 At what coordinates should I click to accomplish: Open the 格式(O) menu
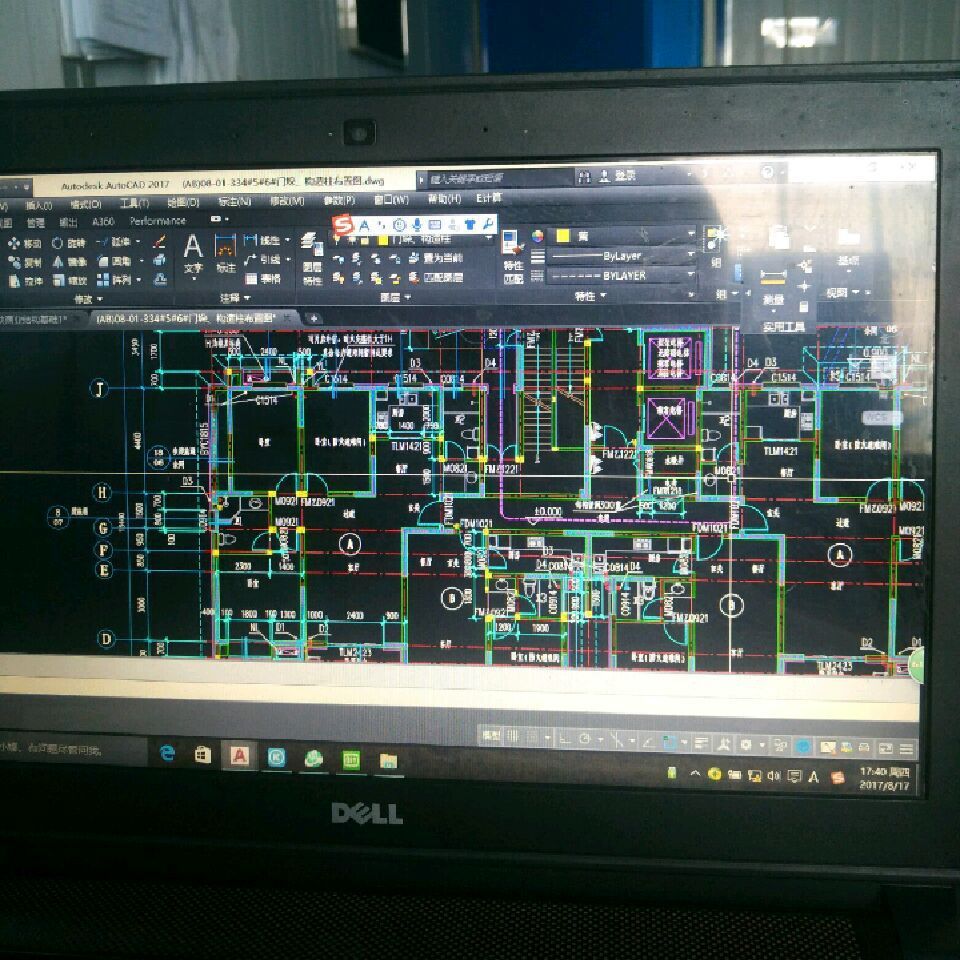(86, 204)
